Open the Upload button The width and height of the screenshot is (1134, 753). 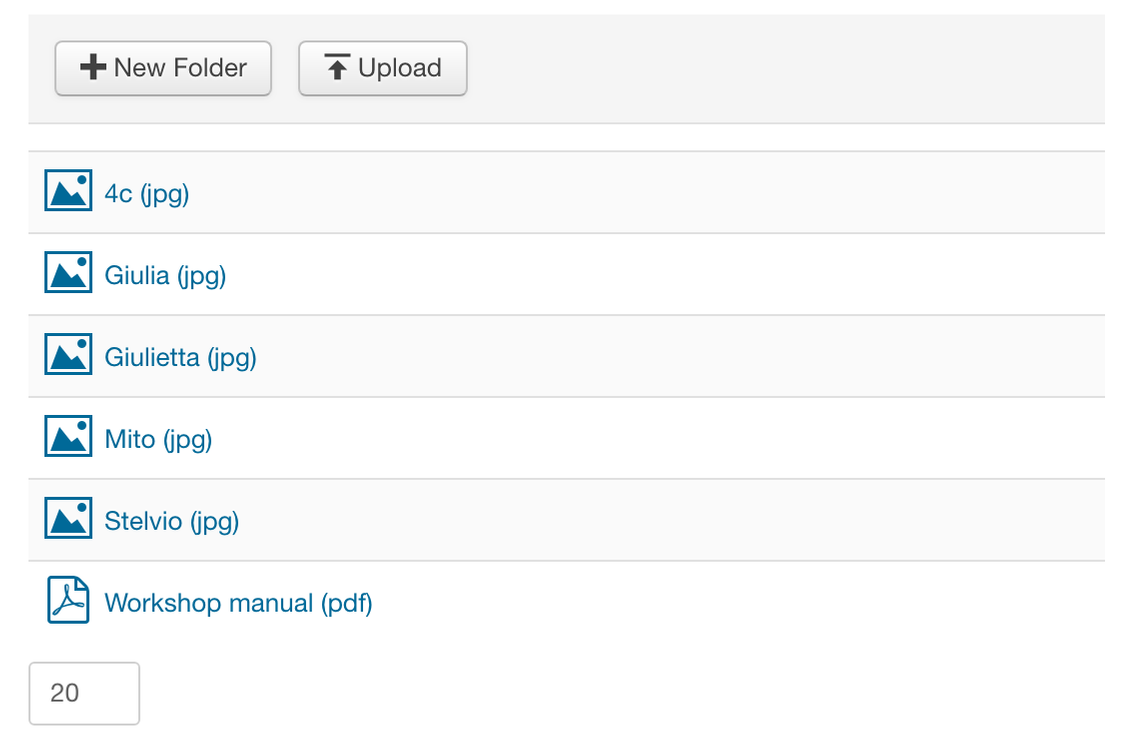click(x=383, y=68)
